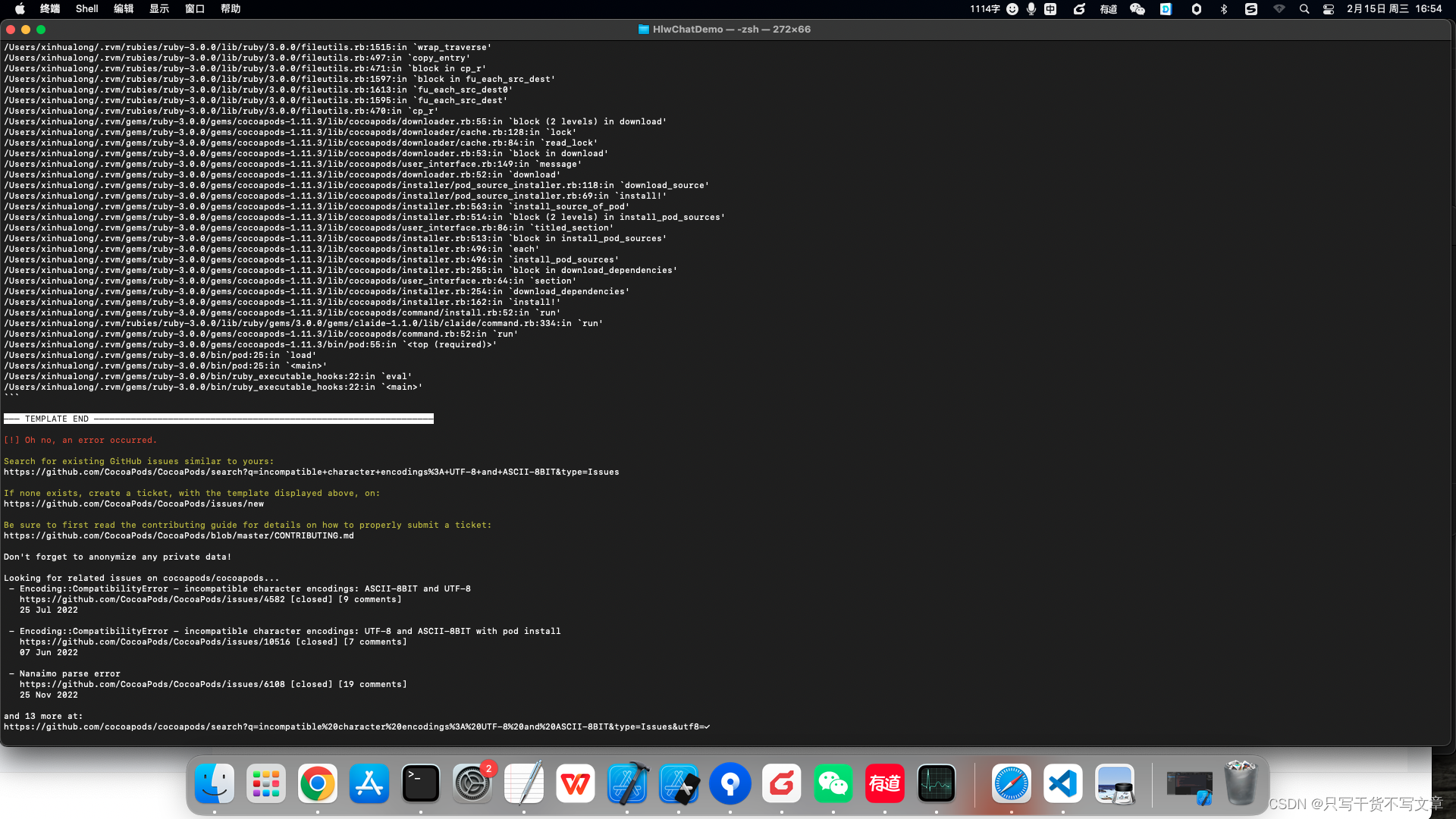
Task: Open Spotlight search in menu bar
Action: coord(1304,9)
